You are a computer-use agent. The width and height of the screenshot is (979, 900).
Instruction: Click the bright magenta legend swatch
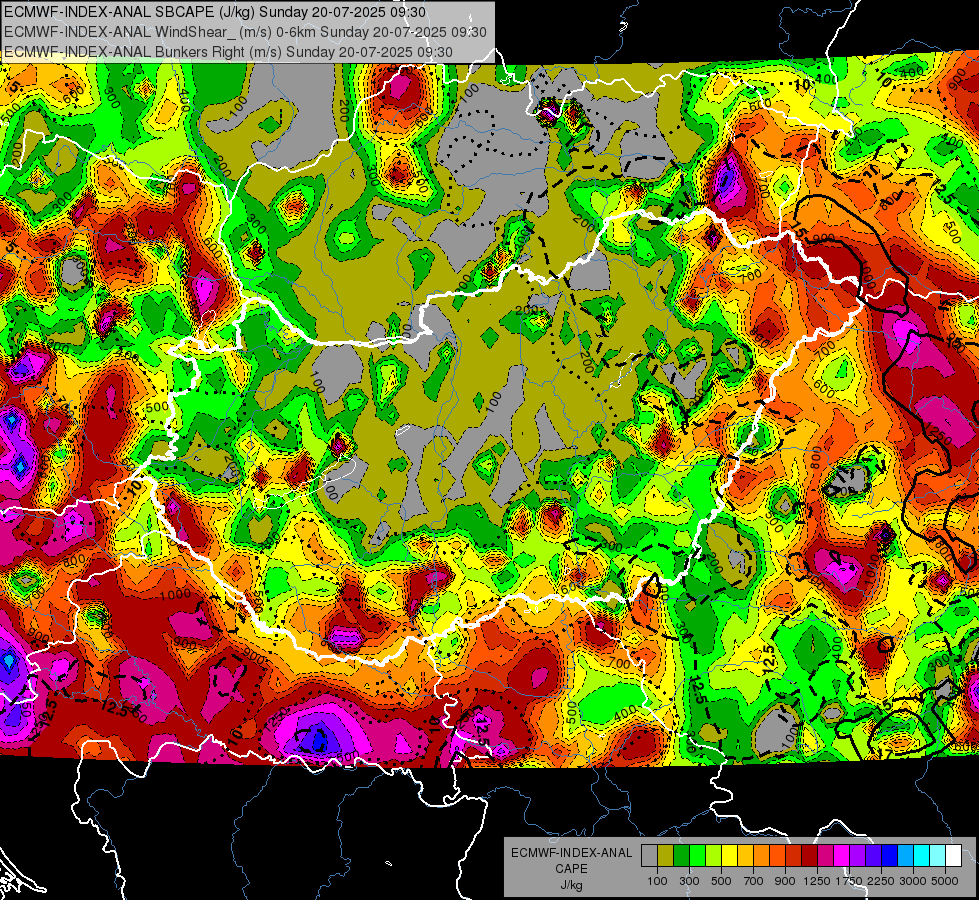tap(842, 856)
